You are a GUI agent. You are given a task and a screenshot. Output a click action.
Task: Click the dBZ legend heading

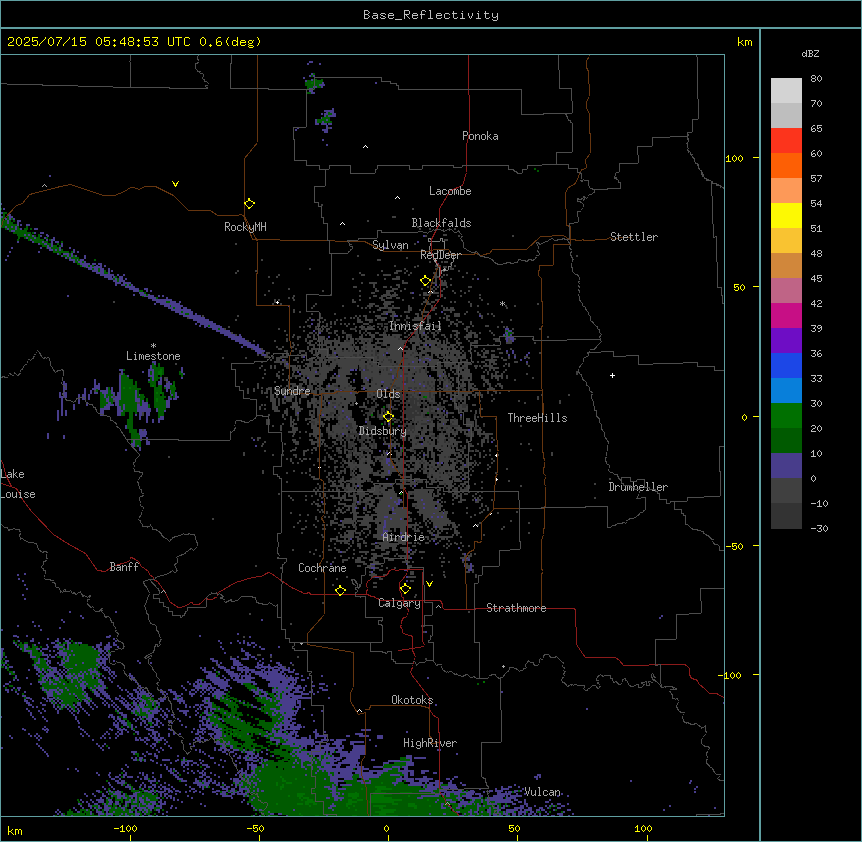click(810, 54)
